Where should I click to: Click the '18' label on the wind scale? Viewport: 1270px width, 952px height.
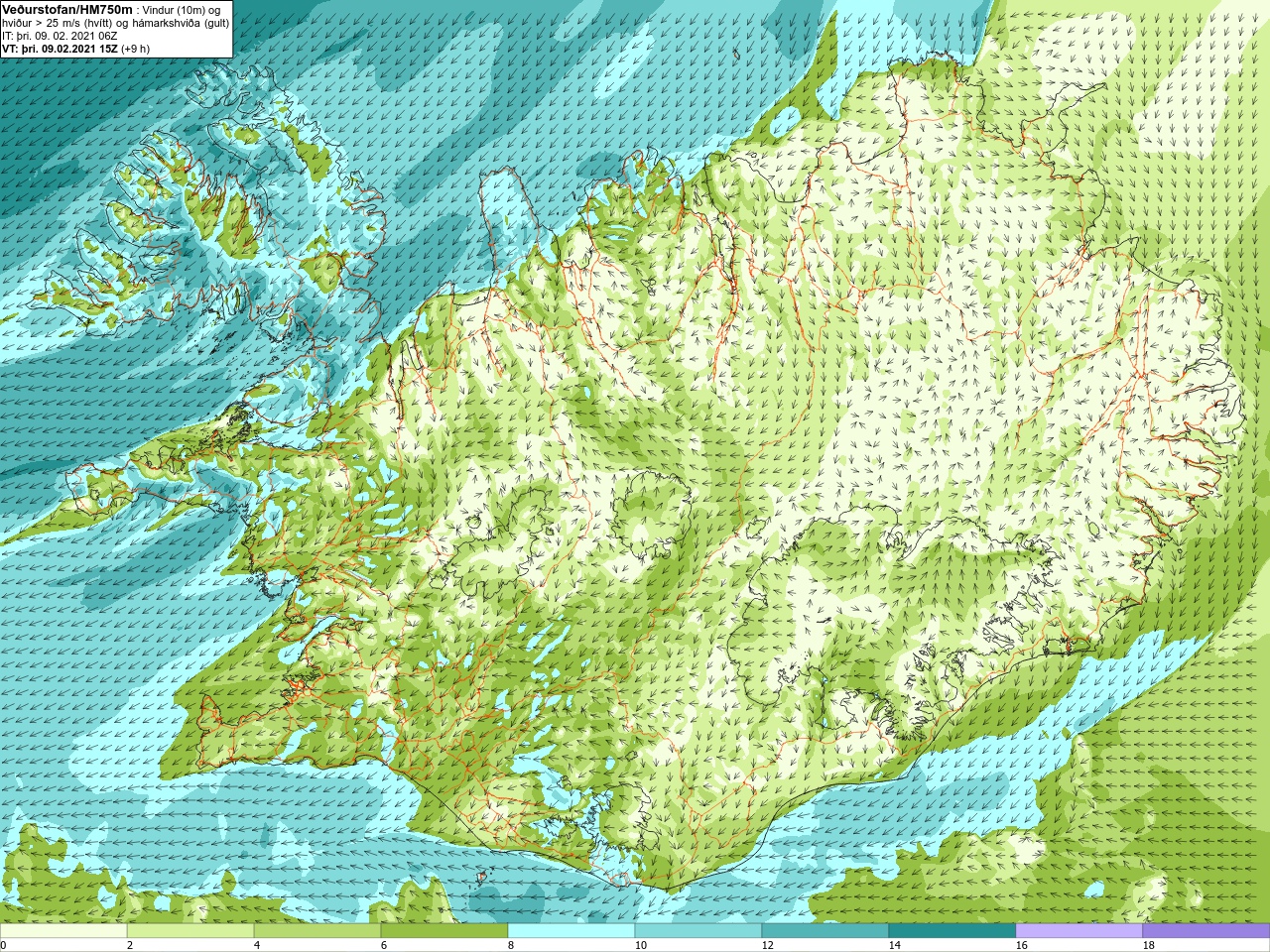[x=1148, y=945]
